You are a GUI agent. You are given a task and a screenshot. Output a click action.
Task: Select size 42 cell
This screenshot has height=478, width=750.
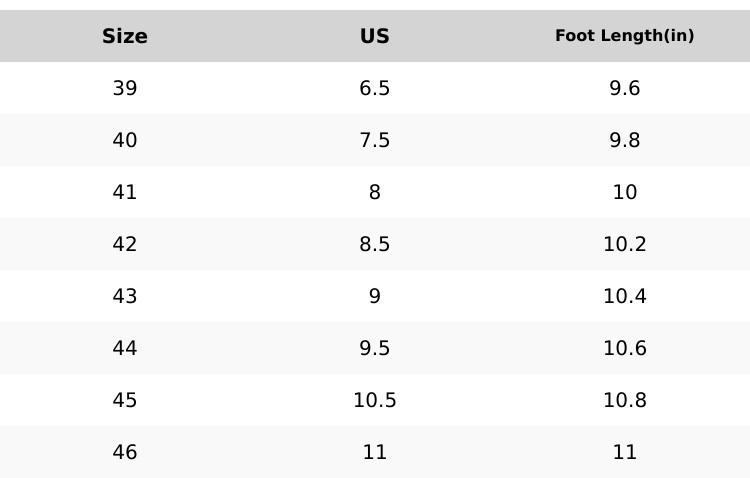[x=125, y=244]
